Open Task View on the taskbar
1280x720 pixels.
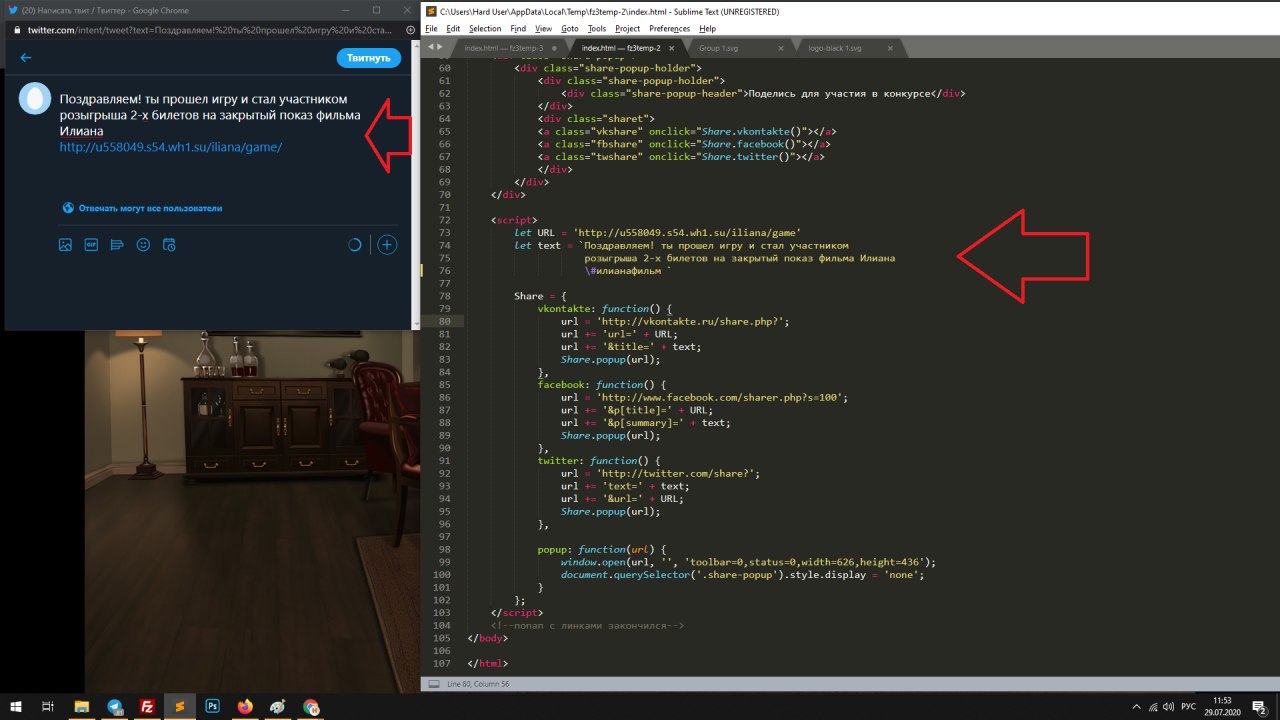coord(47,706)
